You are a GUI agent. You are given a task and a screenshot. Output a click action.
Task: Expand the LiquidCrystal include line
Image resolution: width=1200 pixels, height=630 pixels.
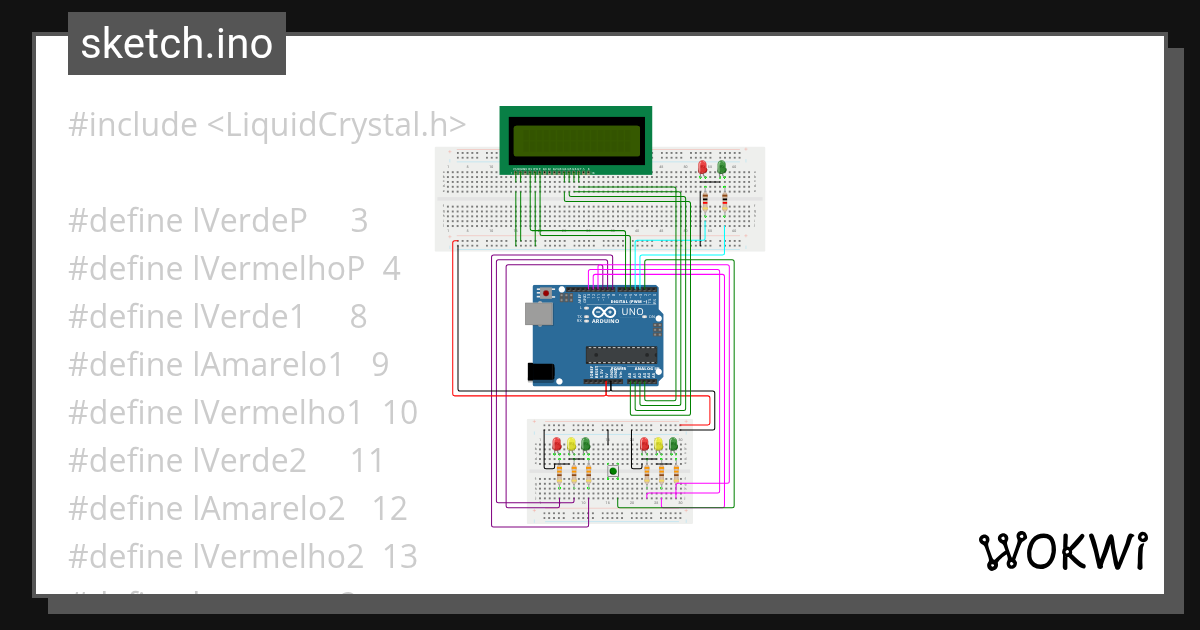[265, 124]
